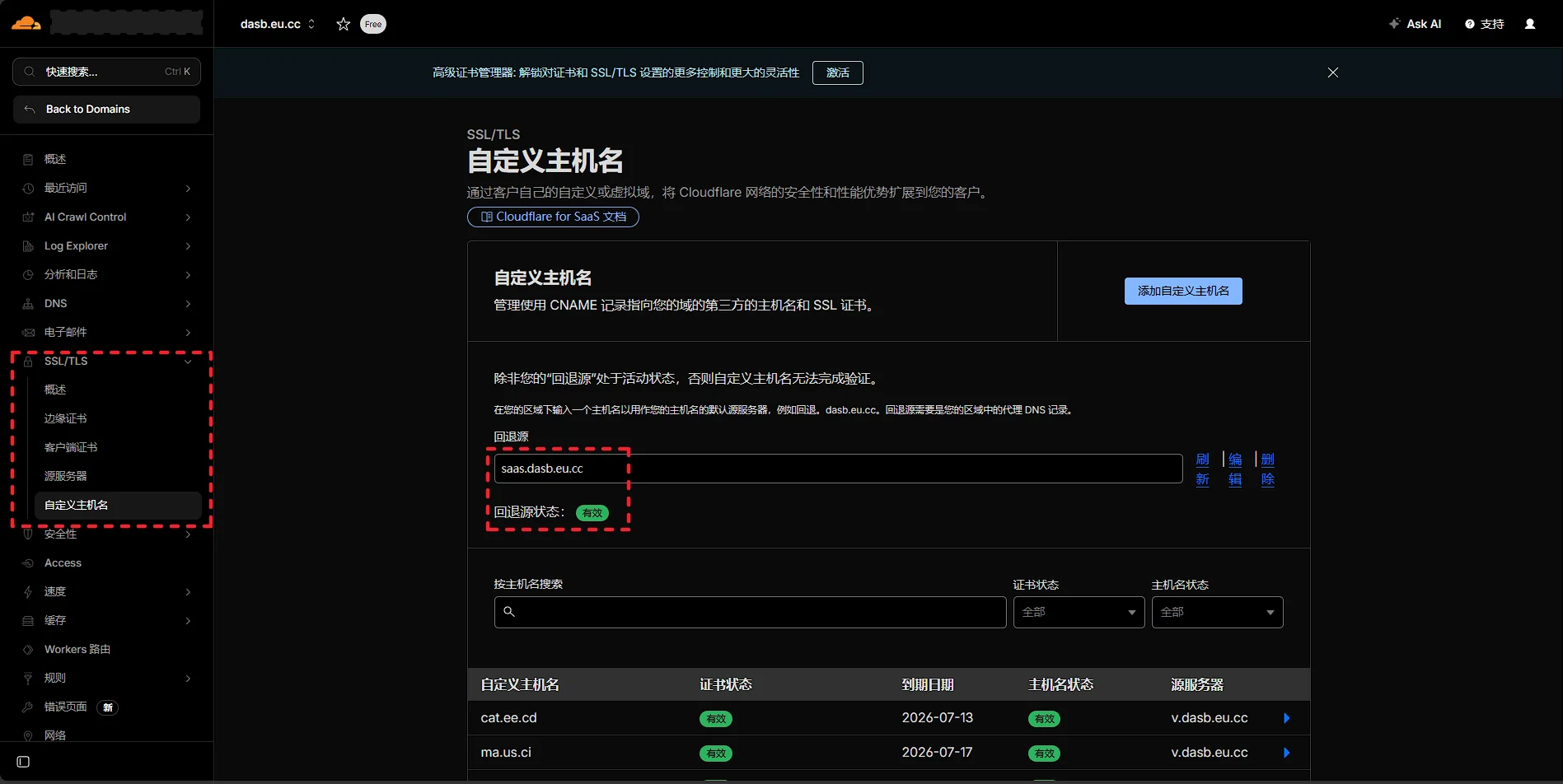
Task: Click the 错误页面 wrench icon
Action: tap(28, 707)
